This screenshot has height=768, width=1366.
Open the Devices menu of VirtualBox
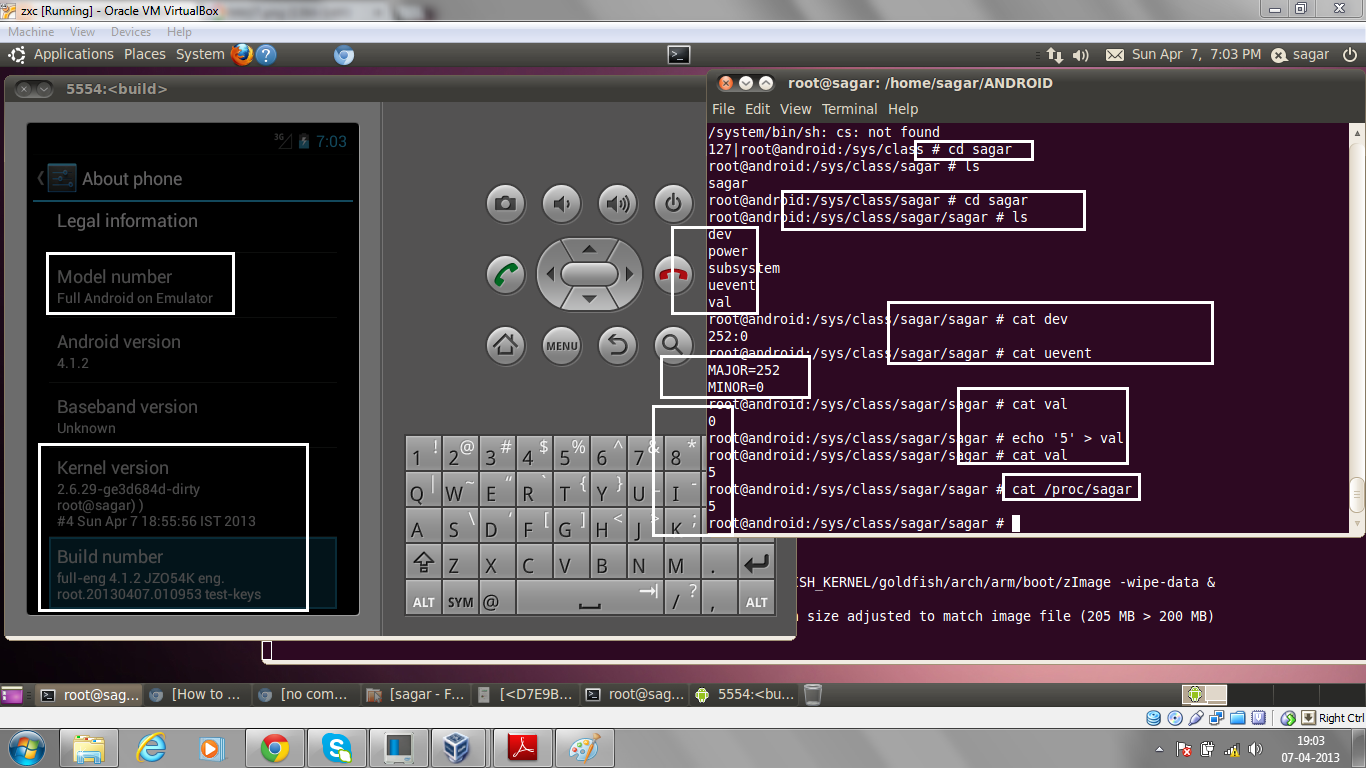[x=130, y=31]
